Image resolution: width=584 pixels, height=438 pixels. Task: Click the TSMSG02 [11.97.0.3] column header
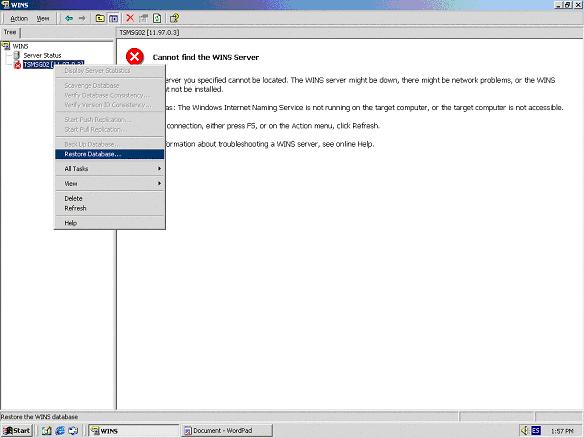click(x=149, y=33)
